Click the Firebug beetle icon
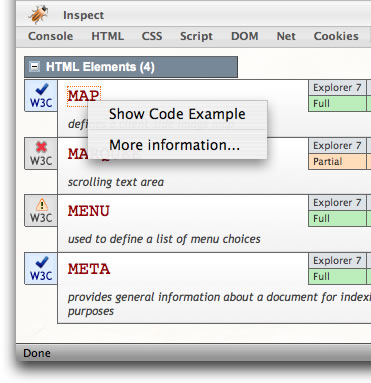This screenshot has width=371, height=383. click(39, 14)
